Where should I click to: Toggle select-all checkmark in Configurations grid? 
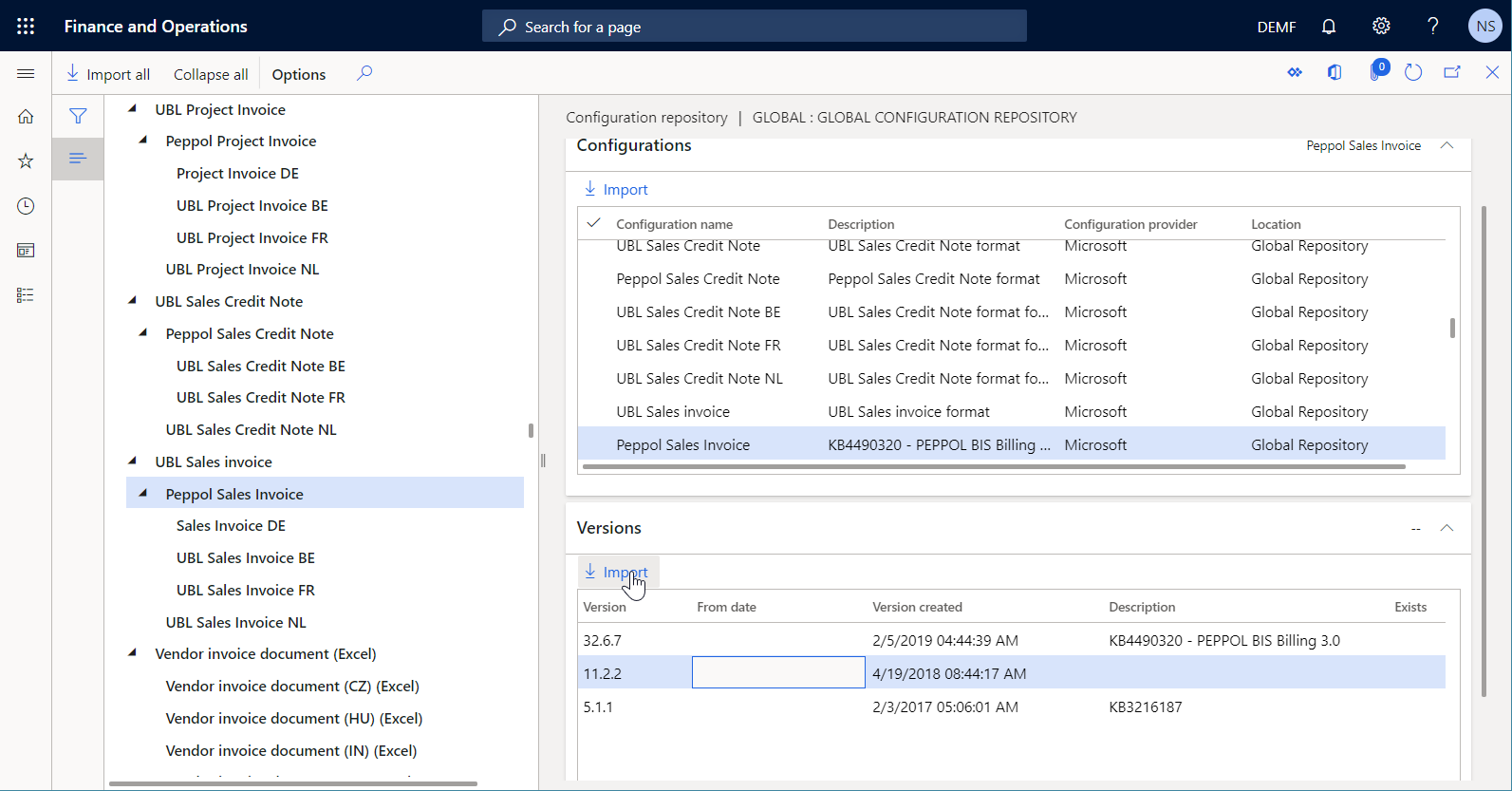(x=594, y=223)
